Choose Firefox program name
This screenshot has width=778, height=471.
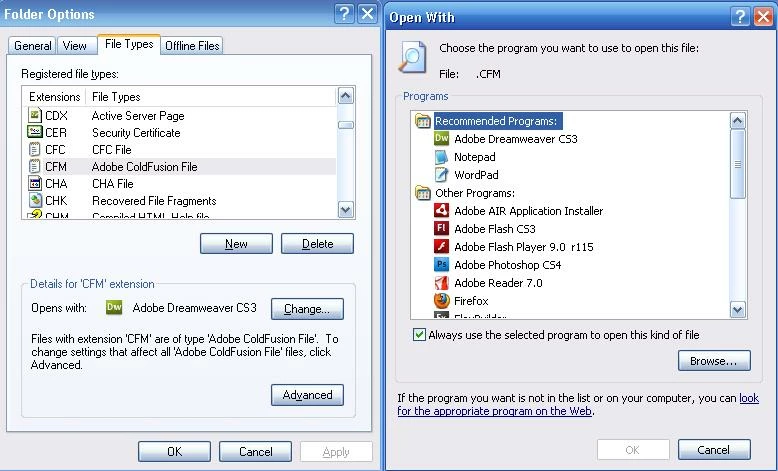471,301
